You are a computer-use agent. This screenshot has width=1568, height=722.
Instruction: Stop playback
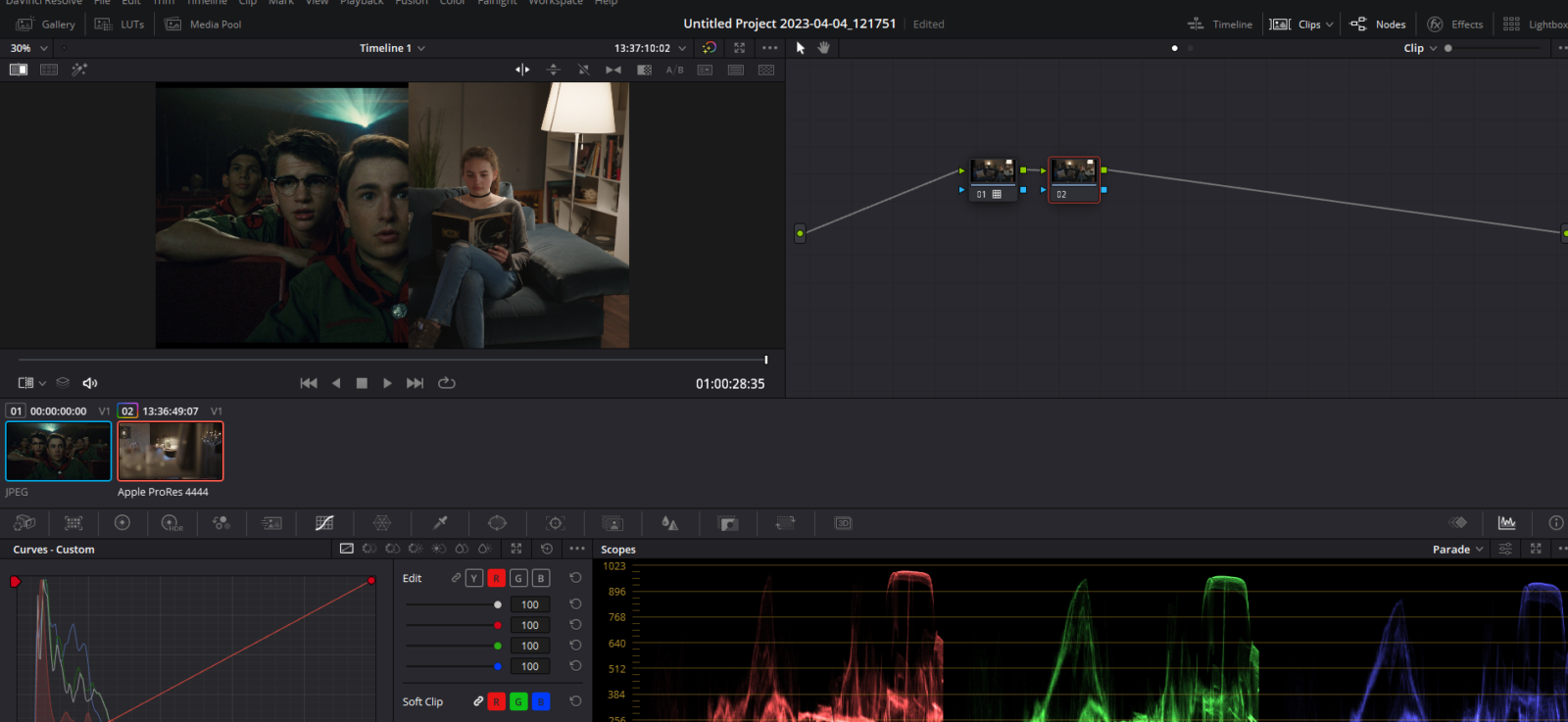coord(362,383)
